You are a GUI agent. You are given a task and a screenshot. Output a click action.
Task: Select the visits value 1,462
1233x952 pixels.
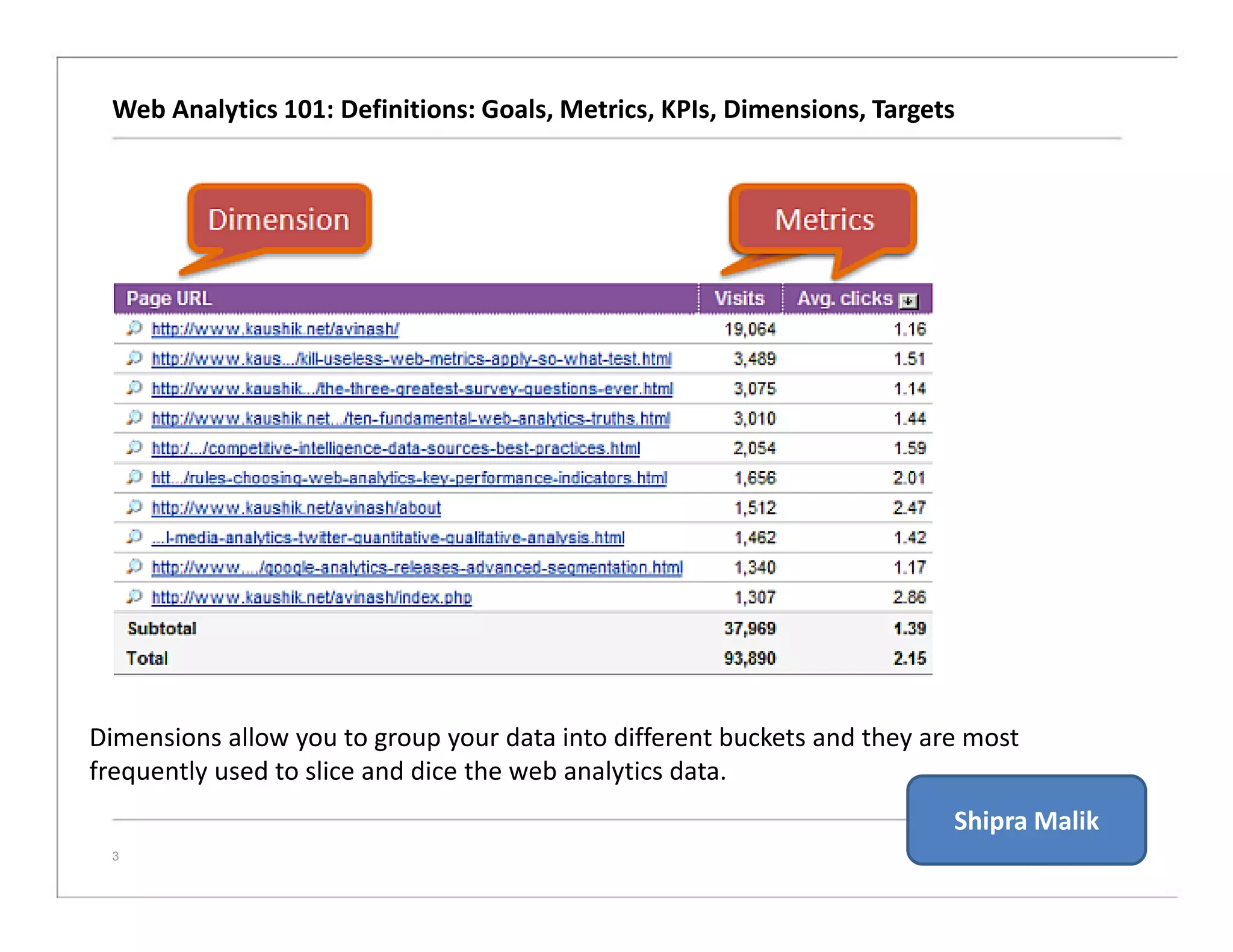(754, 538)
